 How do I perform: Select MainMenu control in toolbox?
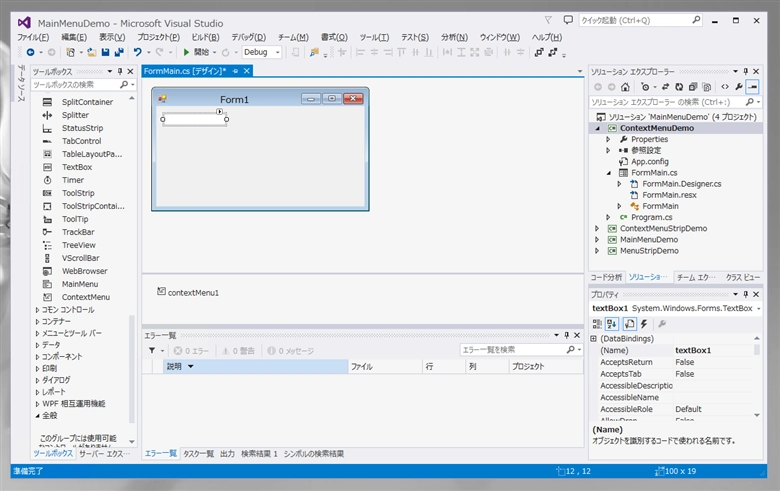point(80,284)
